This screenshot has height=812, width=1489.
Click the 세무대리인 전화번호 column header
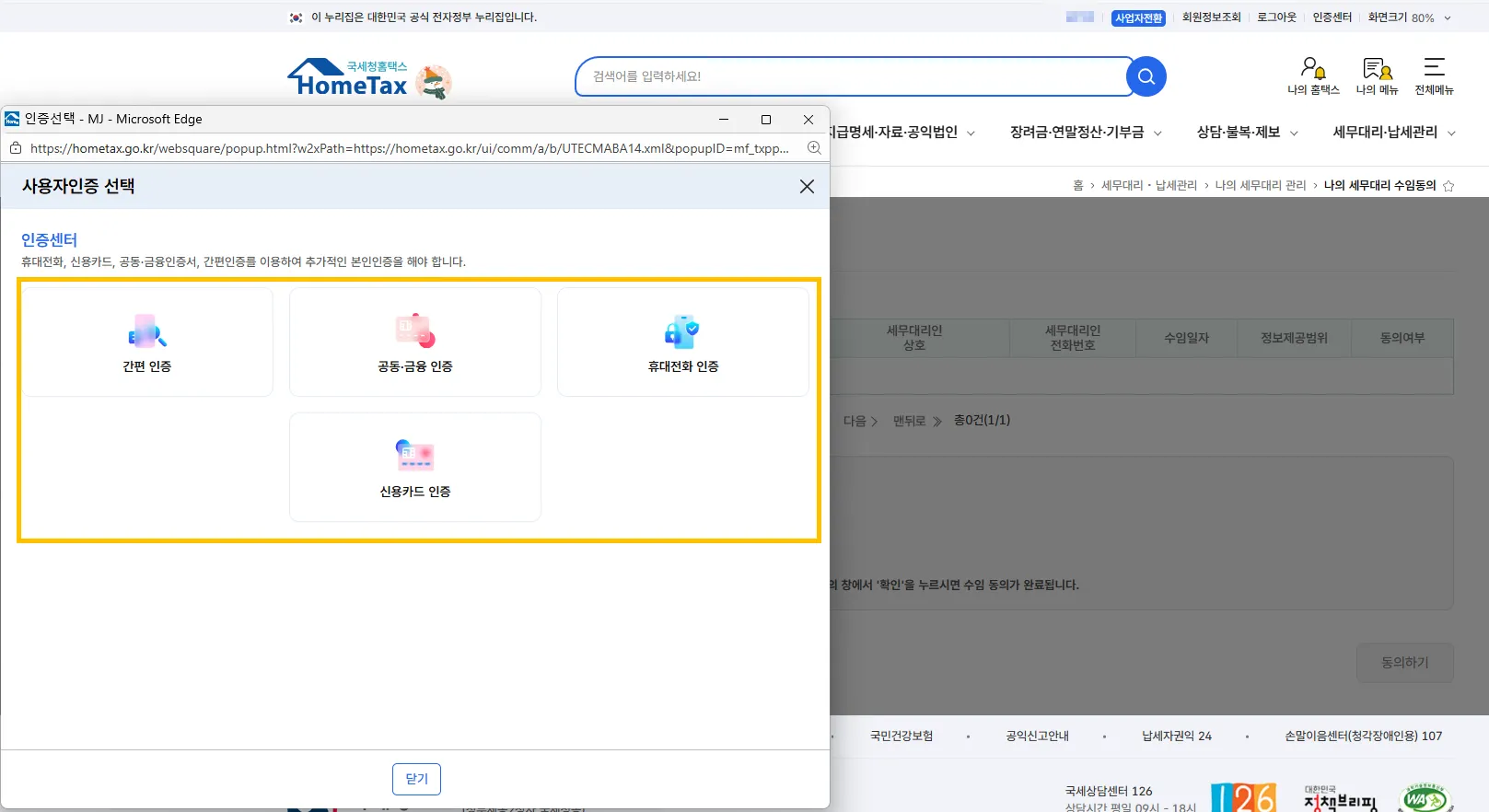tap(1073, 338)
